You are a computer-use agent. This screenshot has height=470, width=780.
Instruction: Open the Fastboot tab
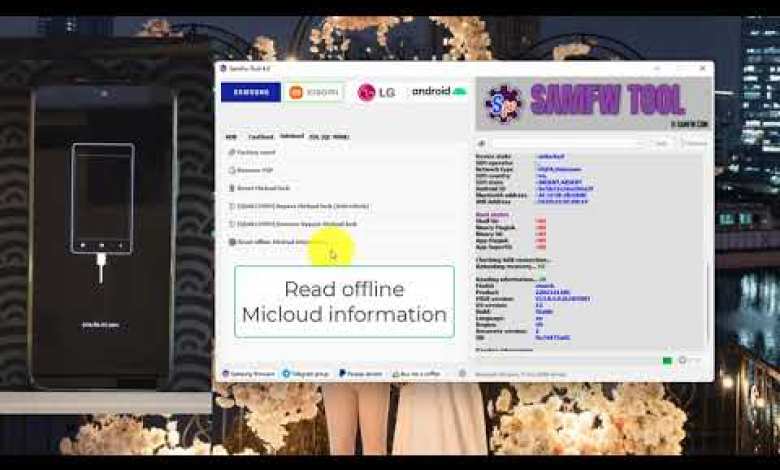(261, 137)
